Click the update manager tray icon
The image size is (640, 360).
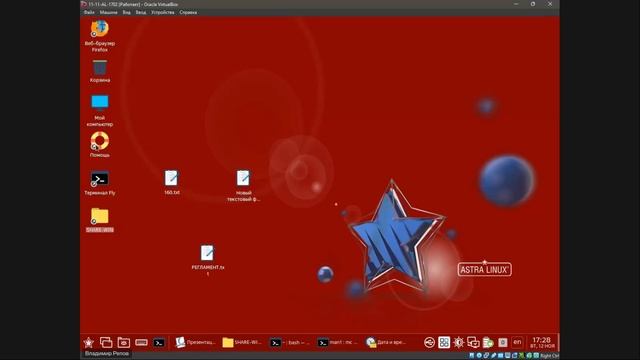point(488,342)
